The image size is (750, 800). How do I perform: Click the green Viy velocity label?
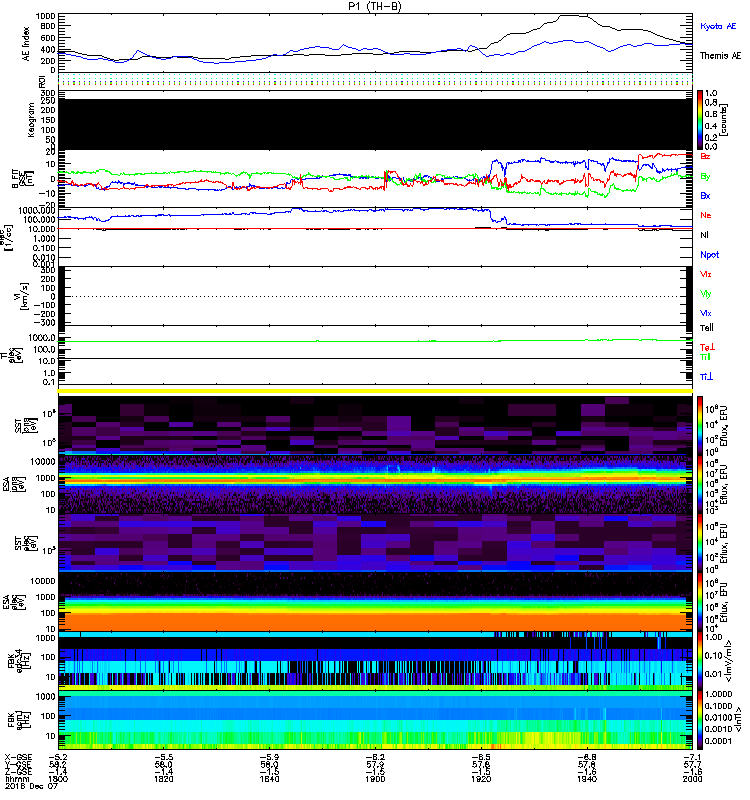click(706, 293)
